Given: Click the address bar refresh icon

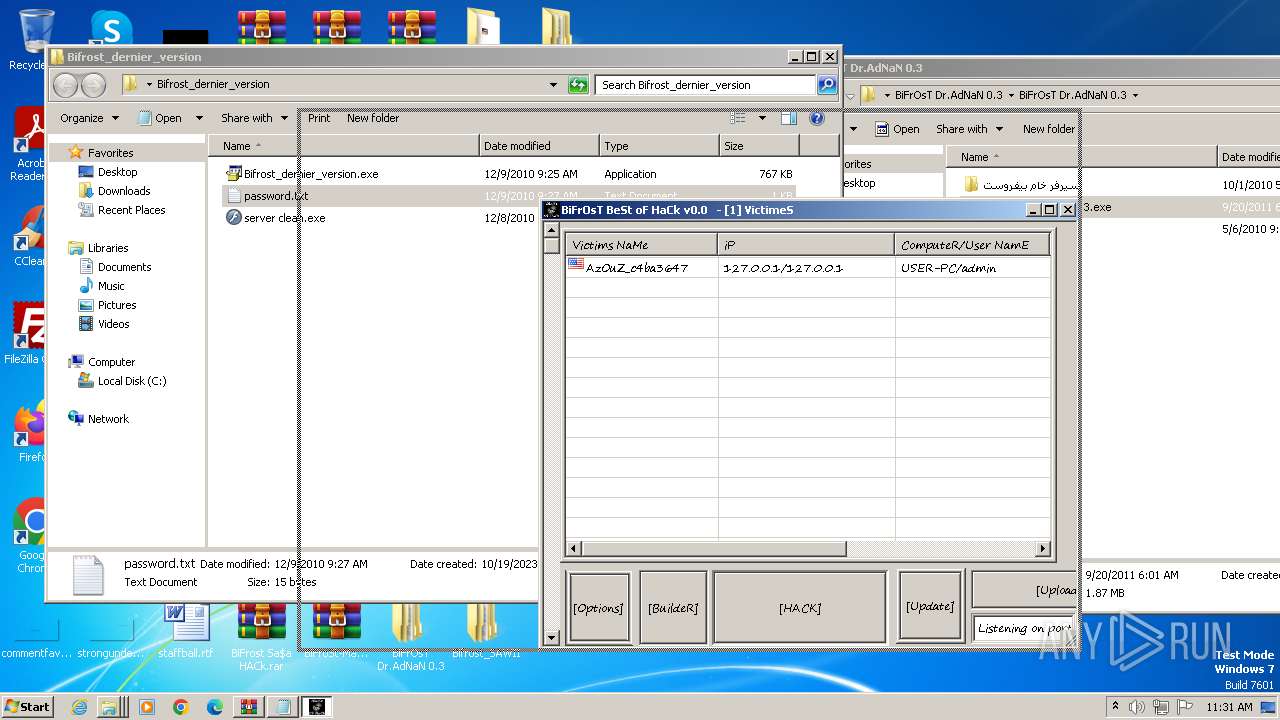Looking at the screenshot, I should coord(578,85).
